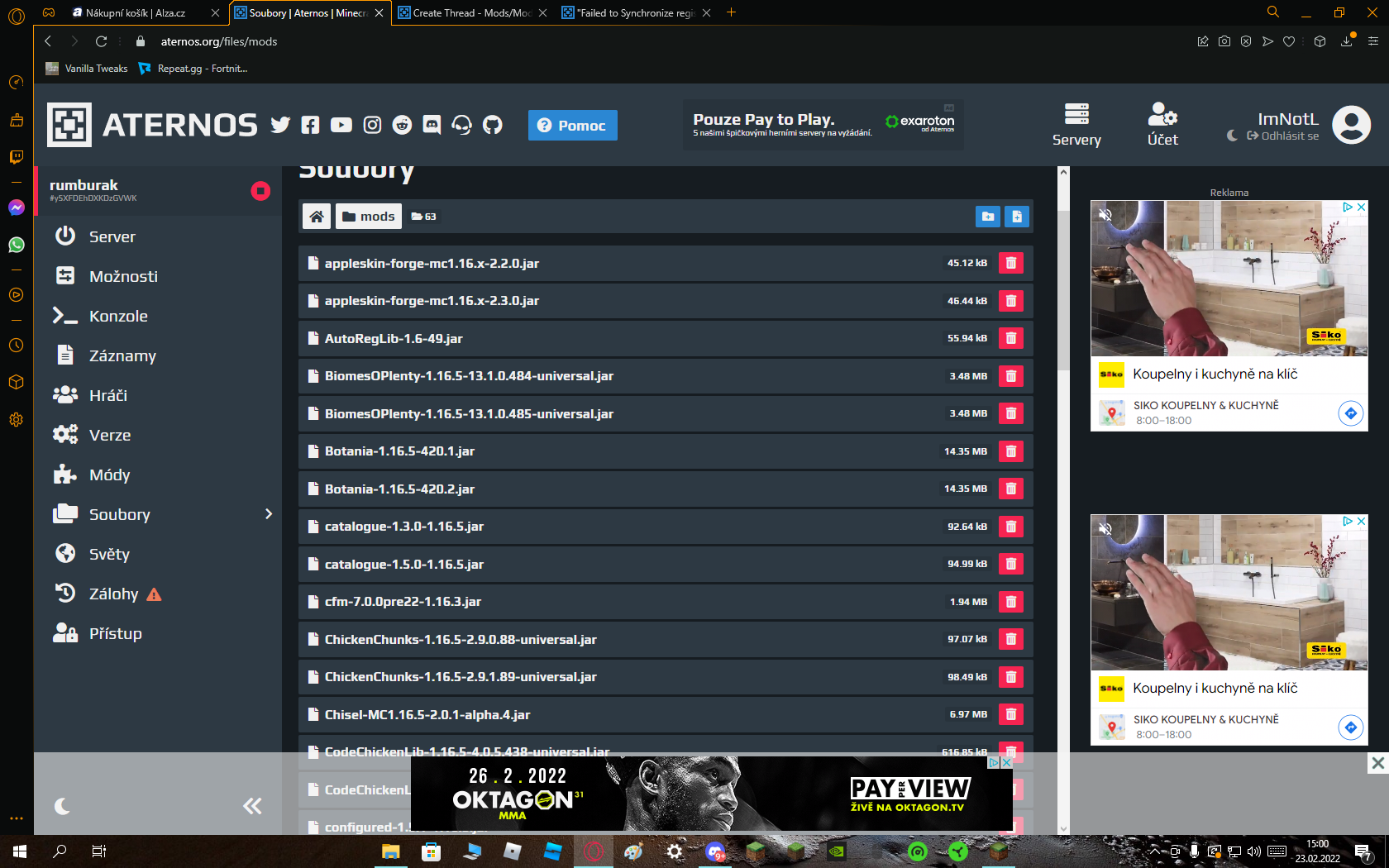
Task: Open File Explorer from taskbar
Action: pos(390,851)
